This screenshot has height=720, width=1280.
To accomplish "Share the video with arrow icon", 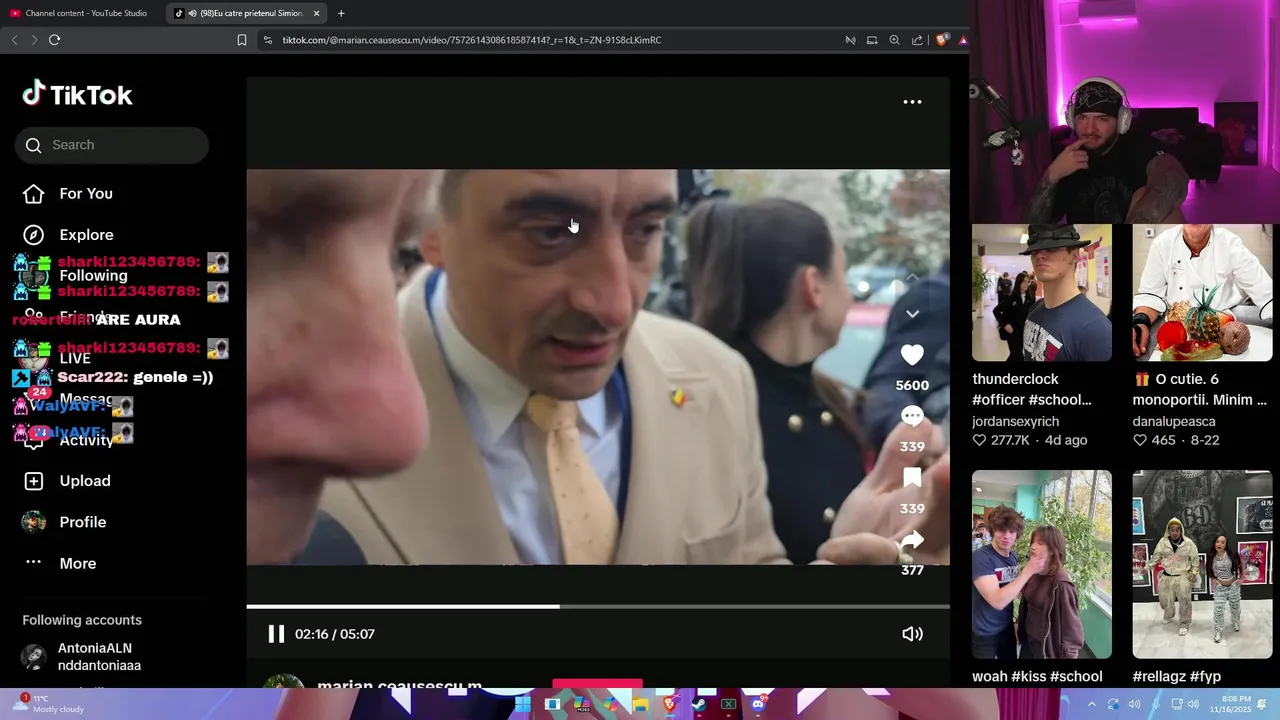I will [x=912, y=540].
